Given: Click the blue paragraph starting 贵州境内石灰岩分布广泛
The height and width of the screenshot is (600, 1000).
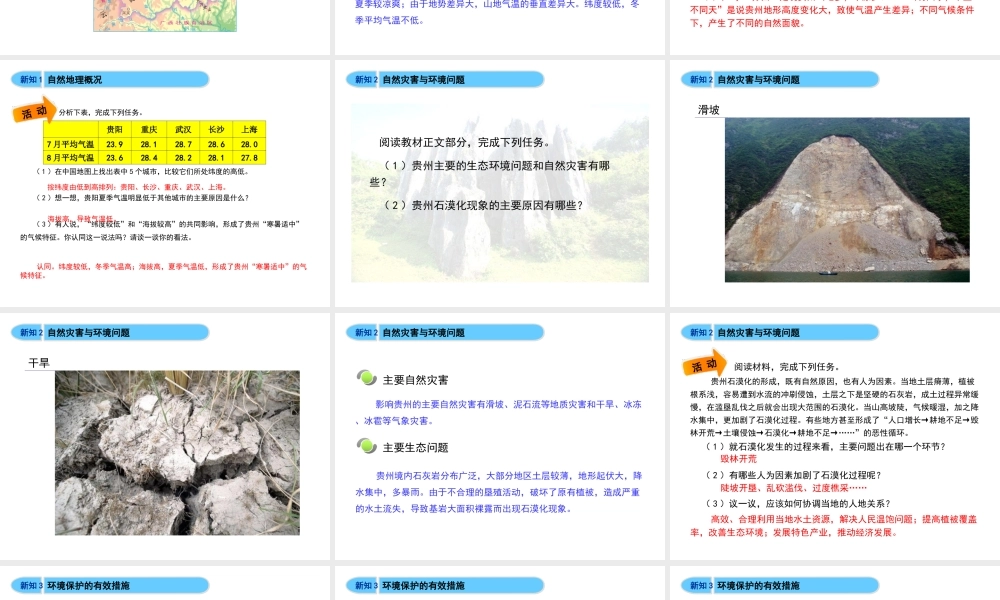Looking at the screenshot, I should [x=498, y=492].
